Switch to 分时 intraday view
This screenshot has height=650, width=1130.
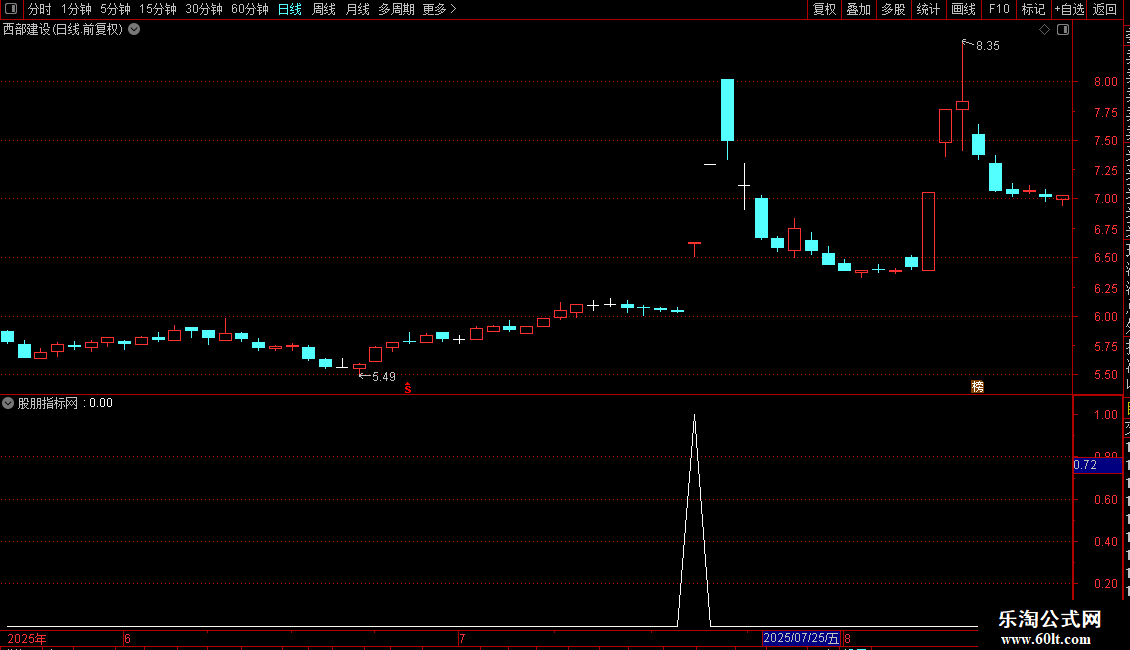click(x=40, y=9)
